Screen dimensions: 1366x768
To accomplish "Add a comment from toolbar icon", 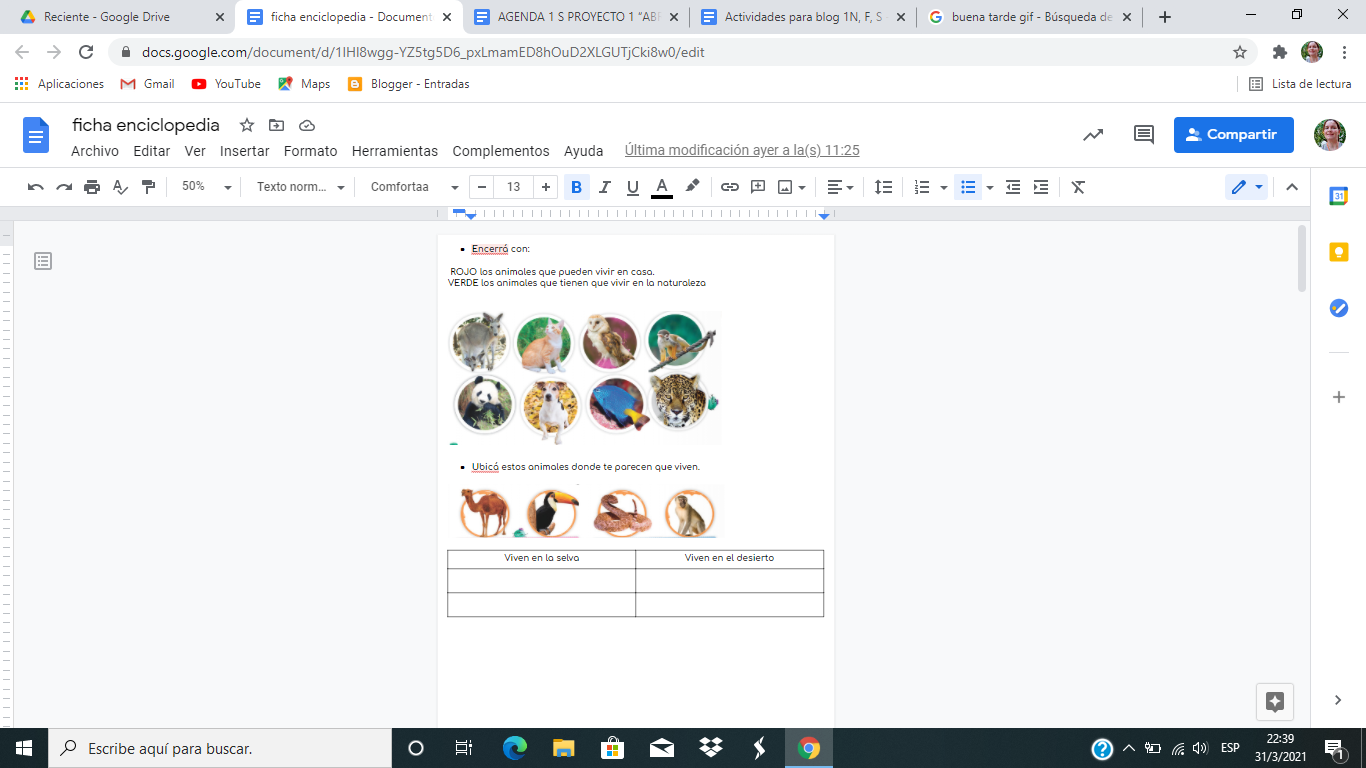I will (x=758, y=187).
